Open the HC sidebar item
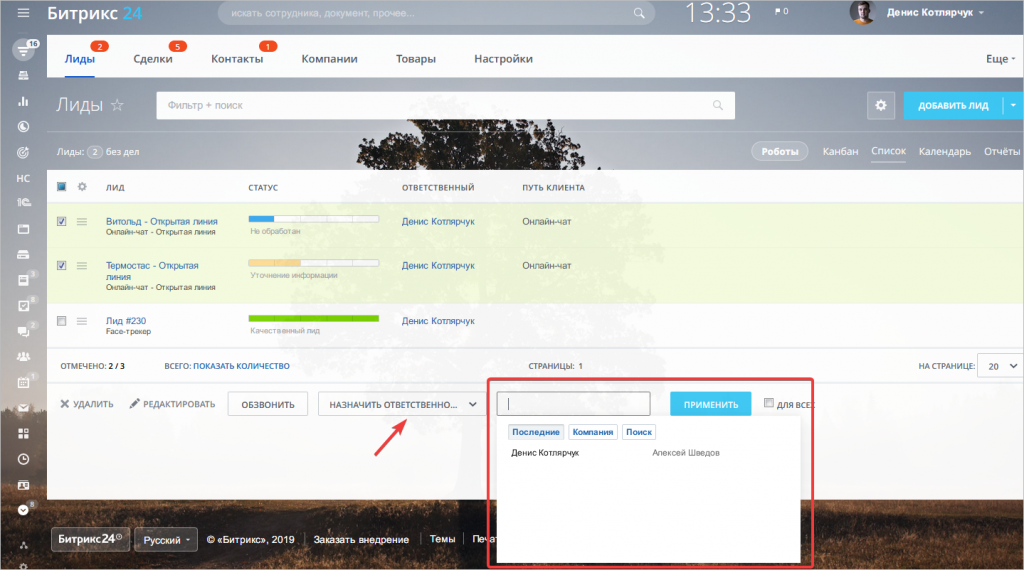This screenshot has width=1024, height=570. [x=24, y=178]
